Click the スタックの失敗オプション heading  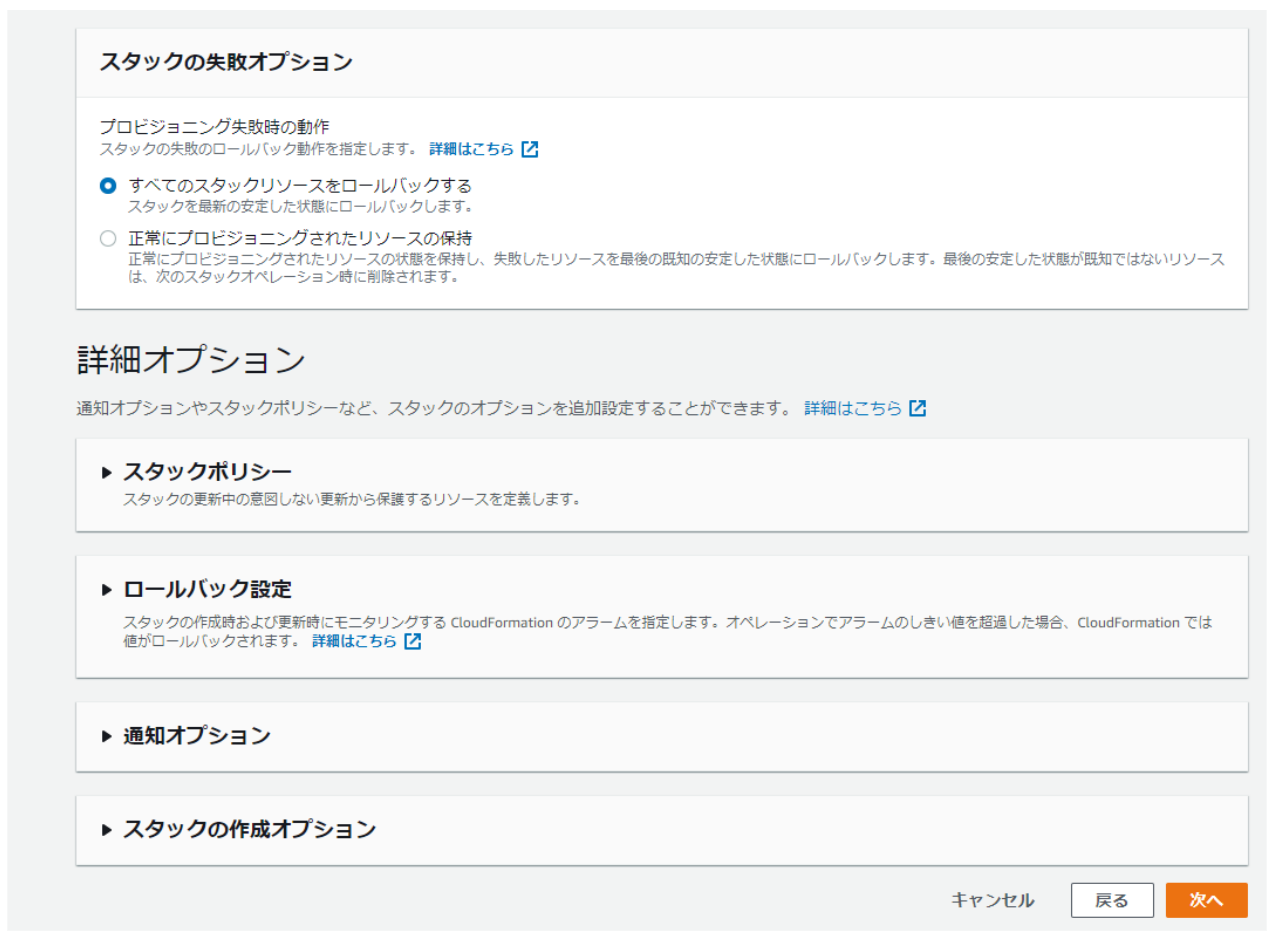[226, 62]
